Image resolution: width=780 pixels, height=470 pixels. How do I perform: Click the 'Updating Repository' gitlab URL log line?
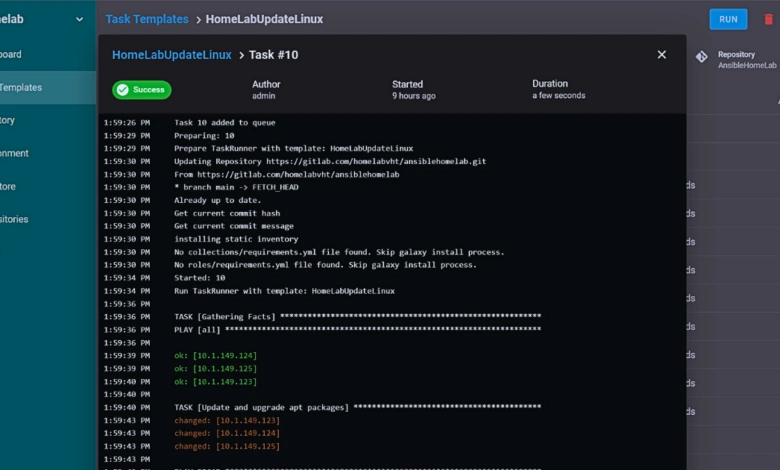coord(330,161)
